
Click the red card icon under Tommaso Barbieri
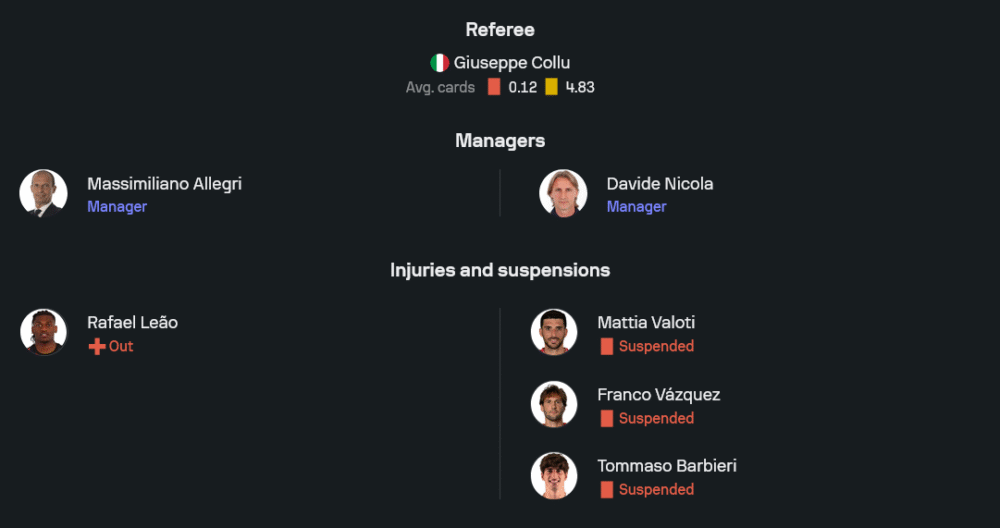click(x=606, y=490)
